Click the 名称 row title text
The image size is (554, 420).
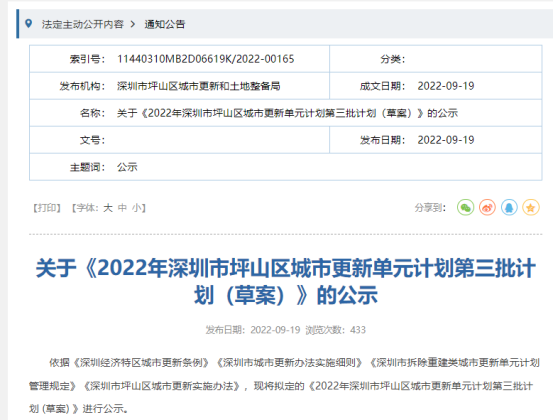click(287, 113)
